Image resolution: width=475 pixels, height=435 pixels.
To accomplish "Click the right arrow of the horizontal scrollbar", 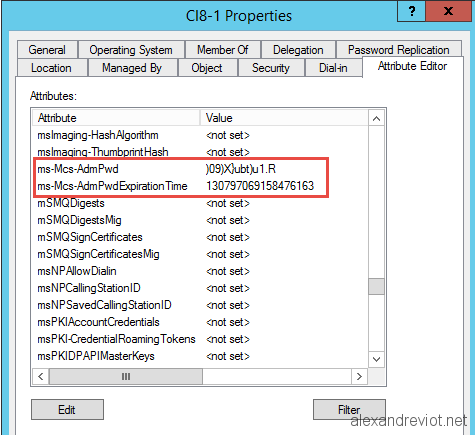I will [x=359, y=377].
